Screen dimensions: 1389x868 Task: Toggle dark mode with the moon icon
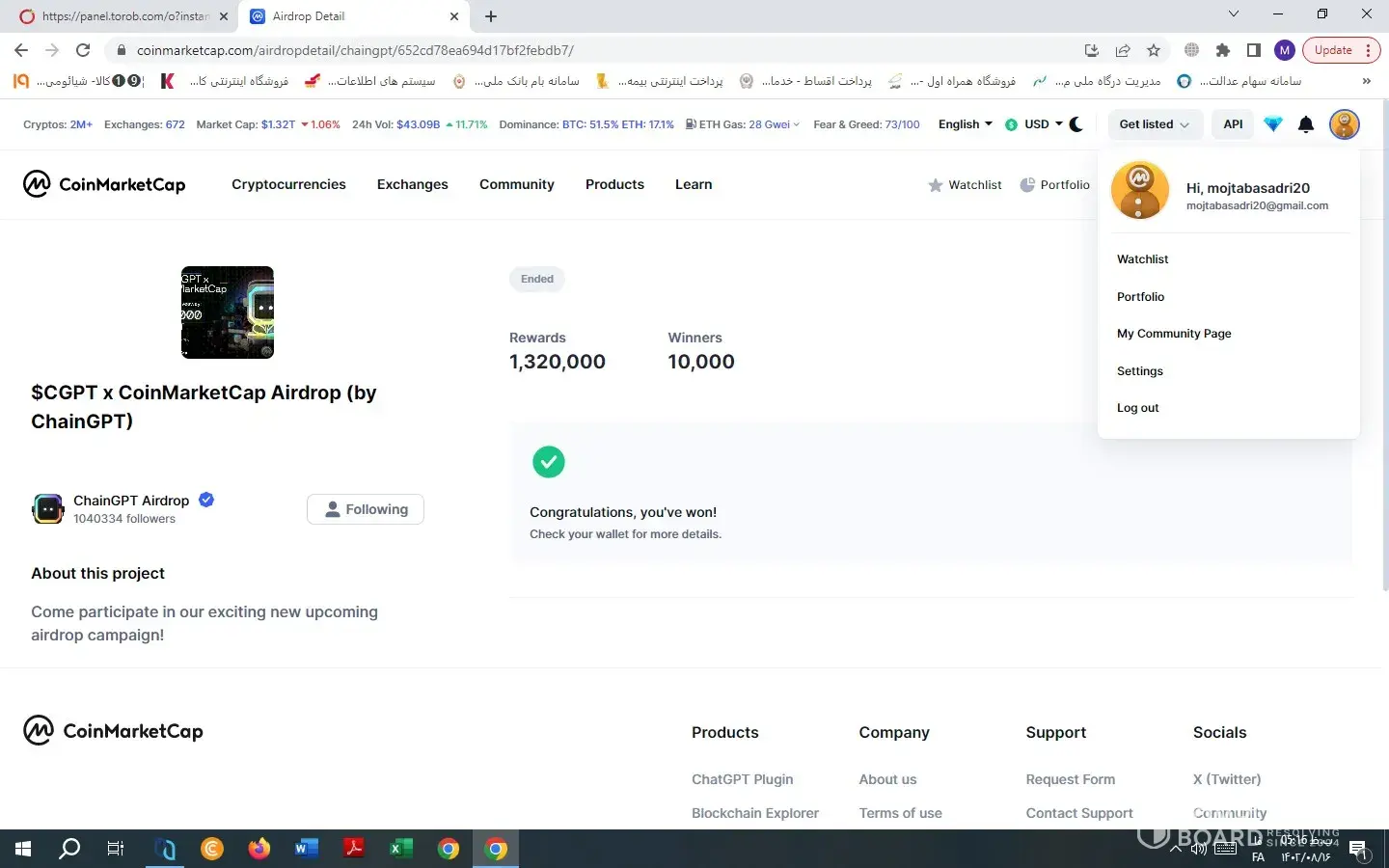tap(1076, 124)
